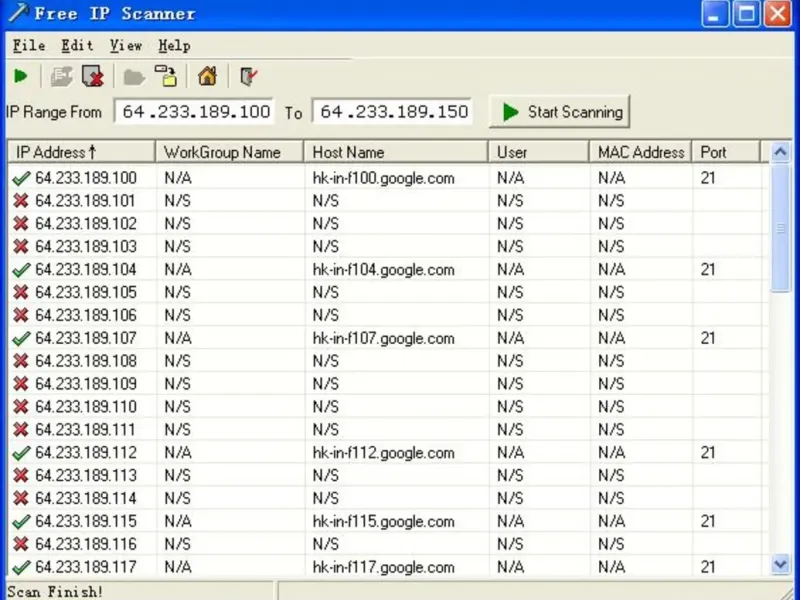This screenshot has width=800, height=600.
Task: Click red X icon for 64.233.189.116
Action: tap(21, 544)
